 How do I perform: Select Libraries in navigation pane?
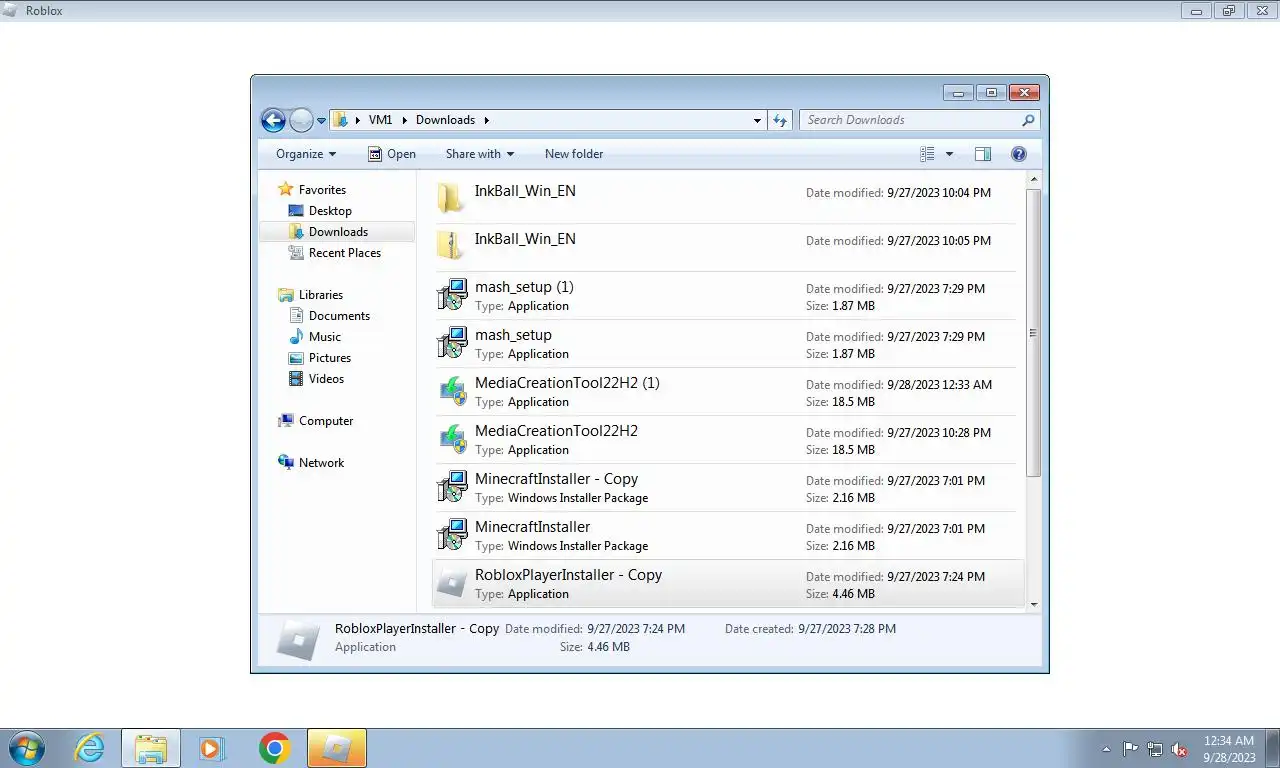pos(320,295)
